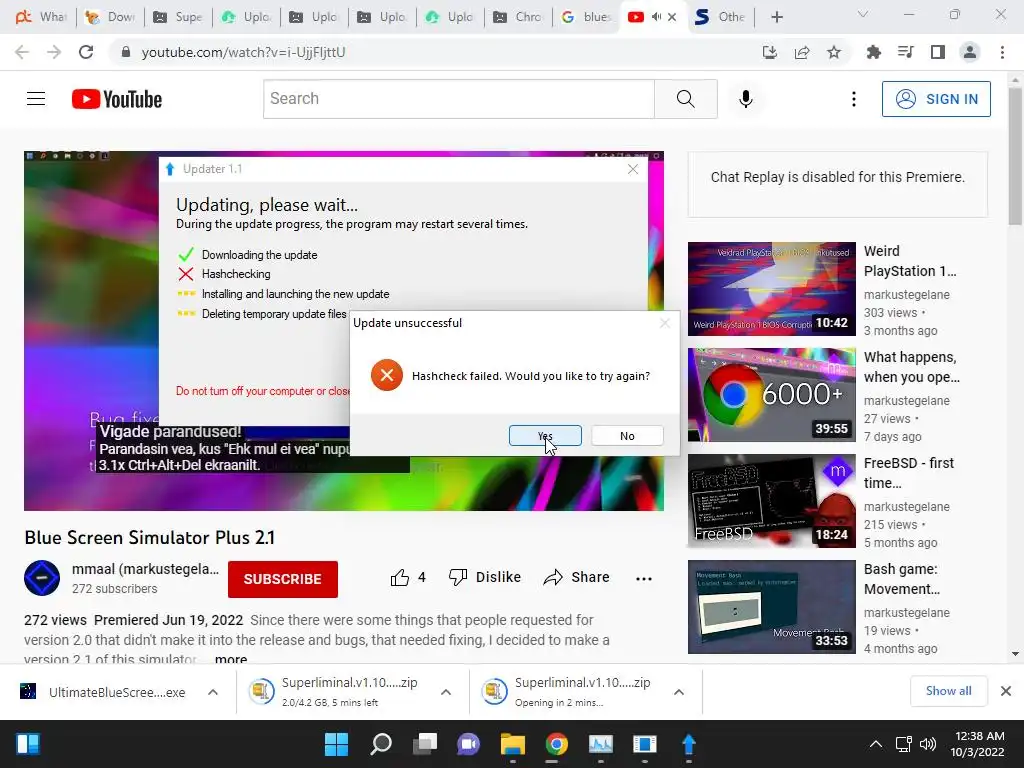The width and height of the screenshot is (1024, 768).
Task: Open 'What happens, when you ope...' title
Action: 912,367
